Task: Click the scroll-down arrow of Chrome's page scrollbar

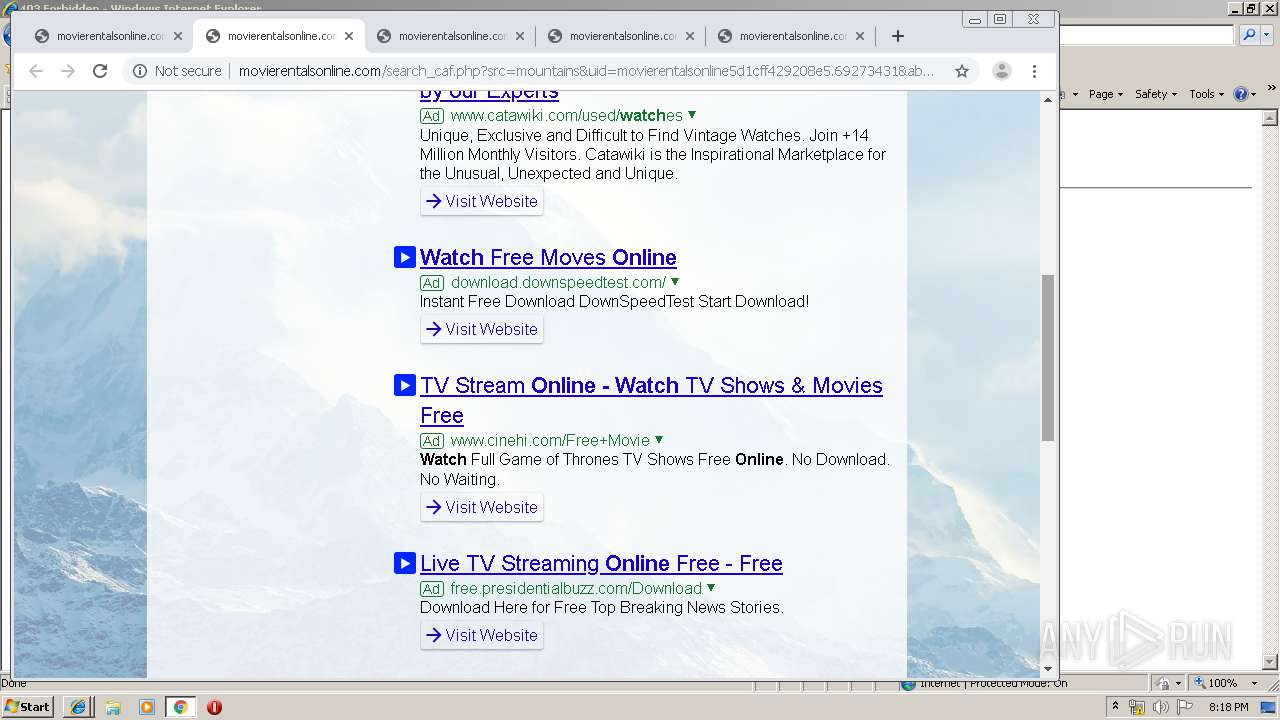Action: pyautogui.click(x=1048, y=669)
